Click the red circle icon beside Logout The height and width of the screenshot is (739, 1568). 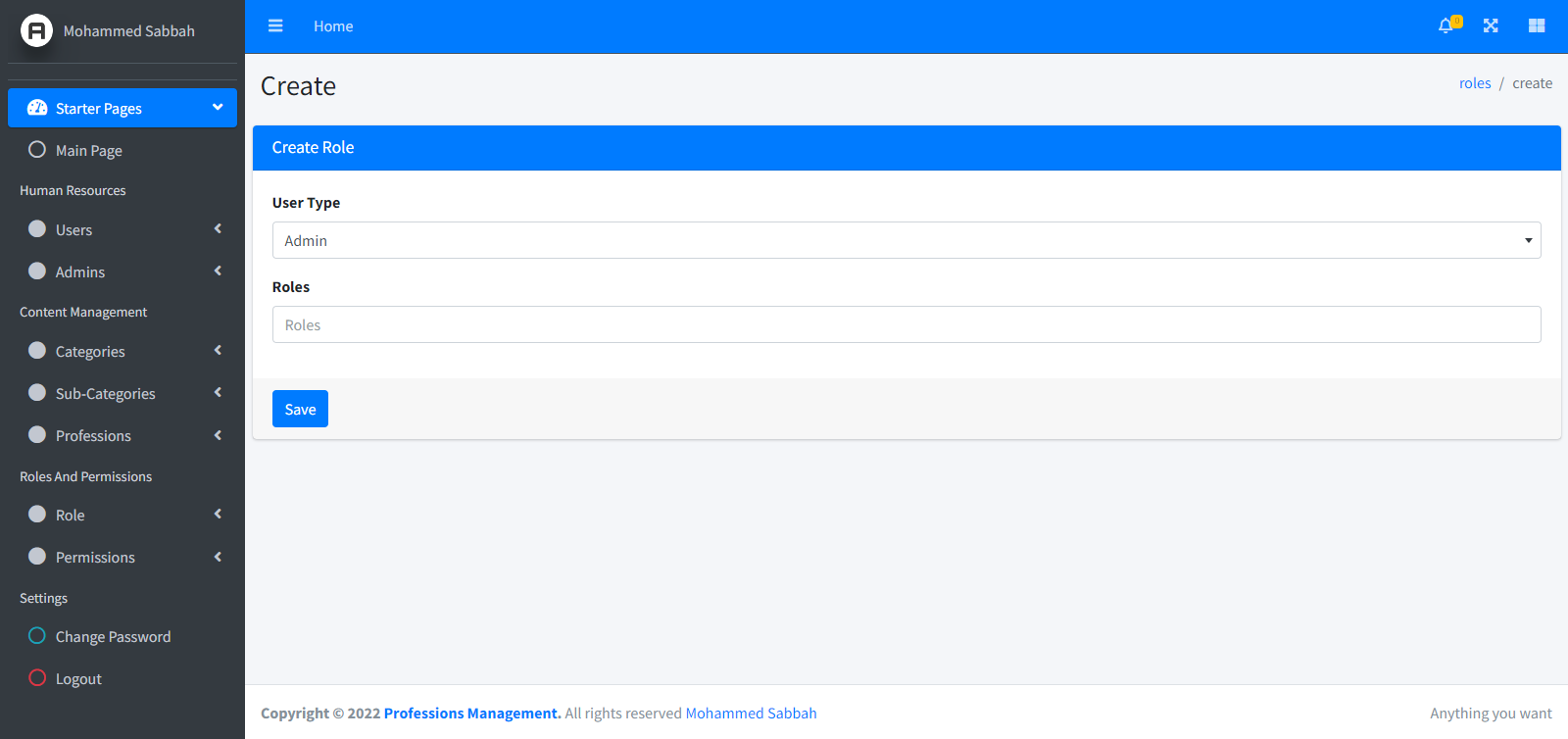coord(37,678)
